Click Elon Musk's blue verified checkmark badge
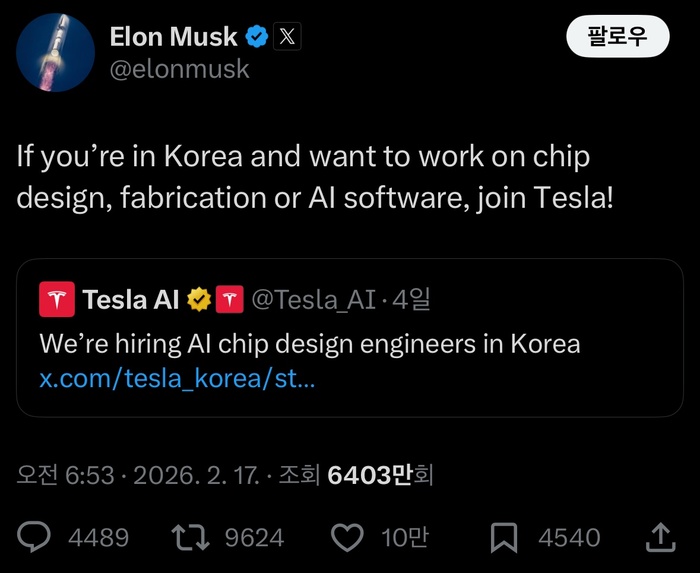This screenshot has height=573, width=700. coord(258,38)
